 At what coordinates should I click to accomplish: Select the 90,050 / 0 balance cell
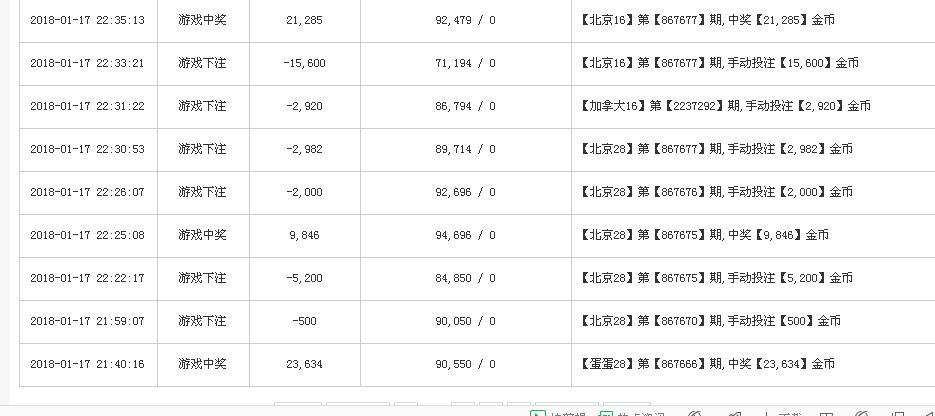[465, 321]
